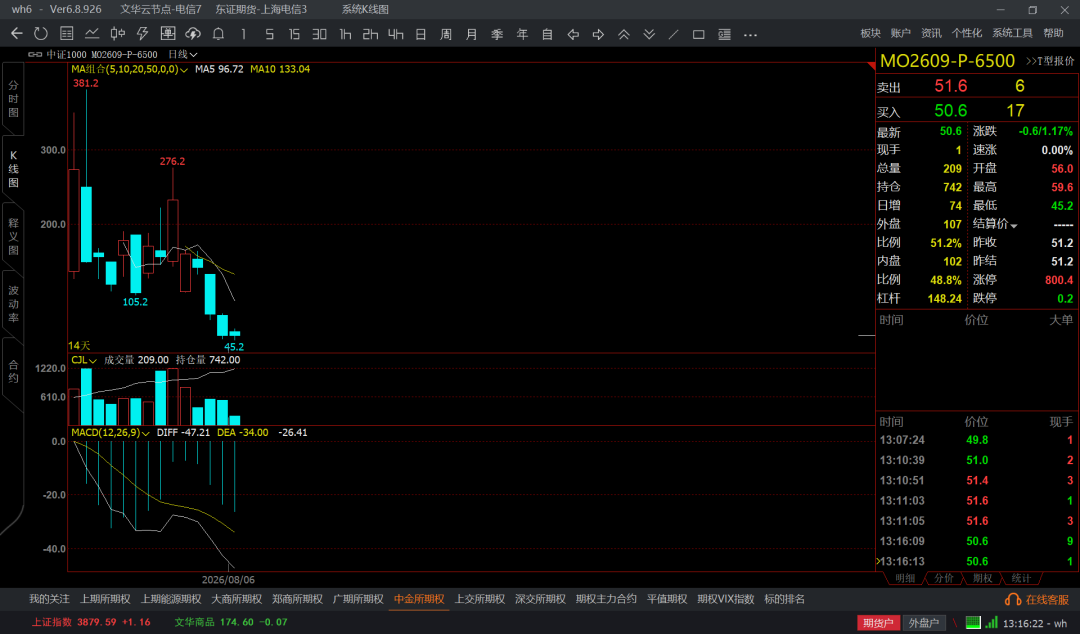Viewport: 1080px width, 634px height.
Task: Select the 5 minute period button
Action: pos(269,34)
